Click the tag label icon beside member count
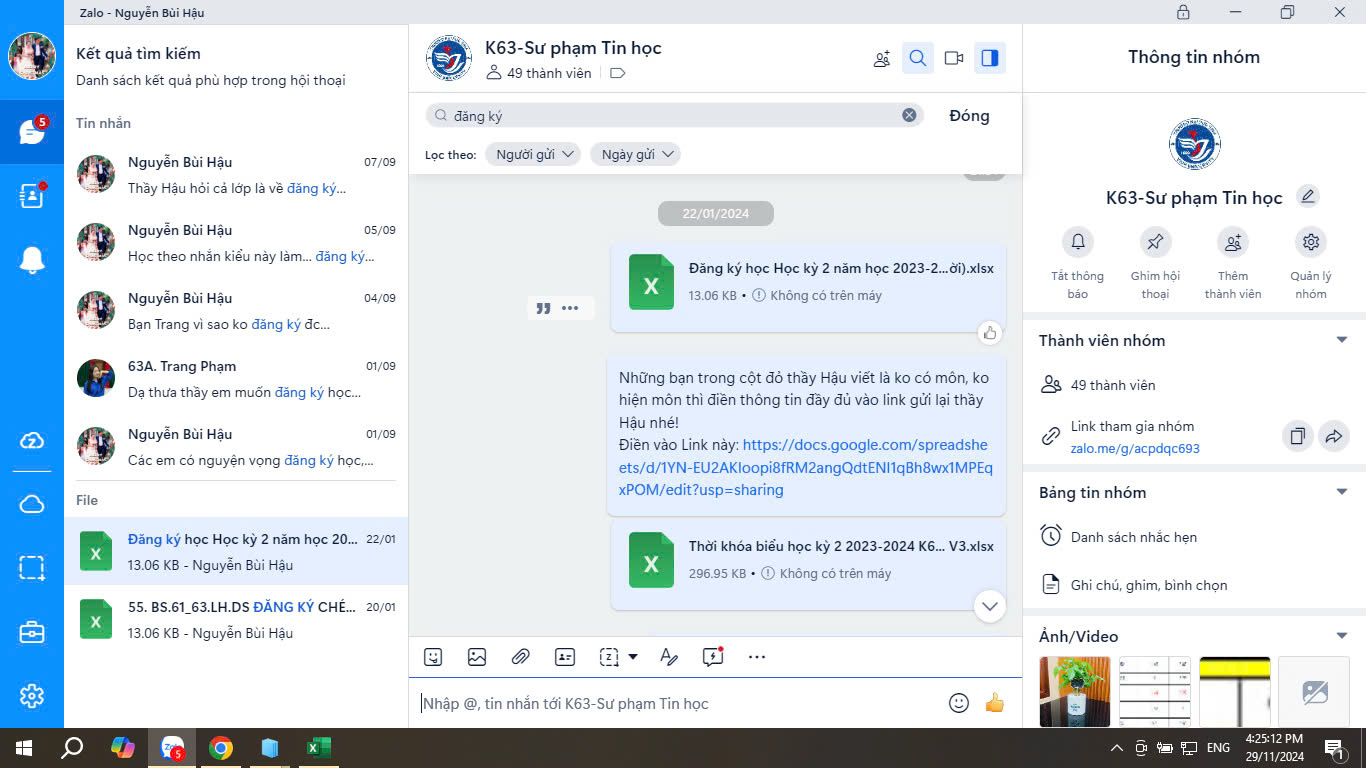 [x=618, y=73]
